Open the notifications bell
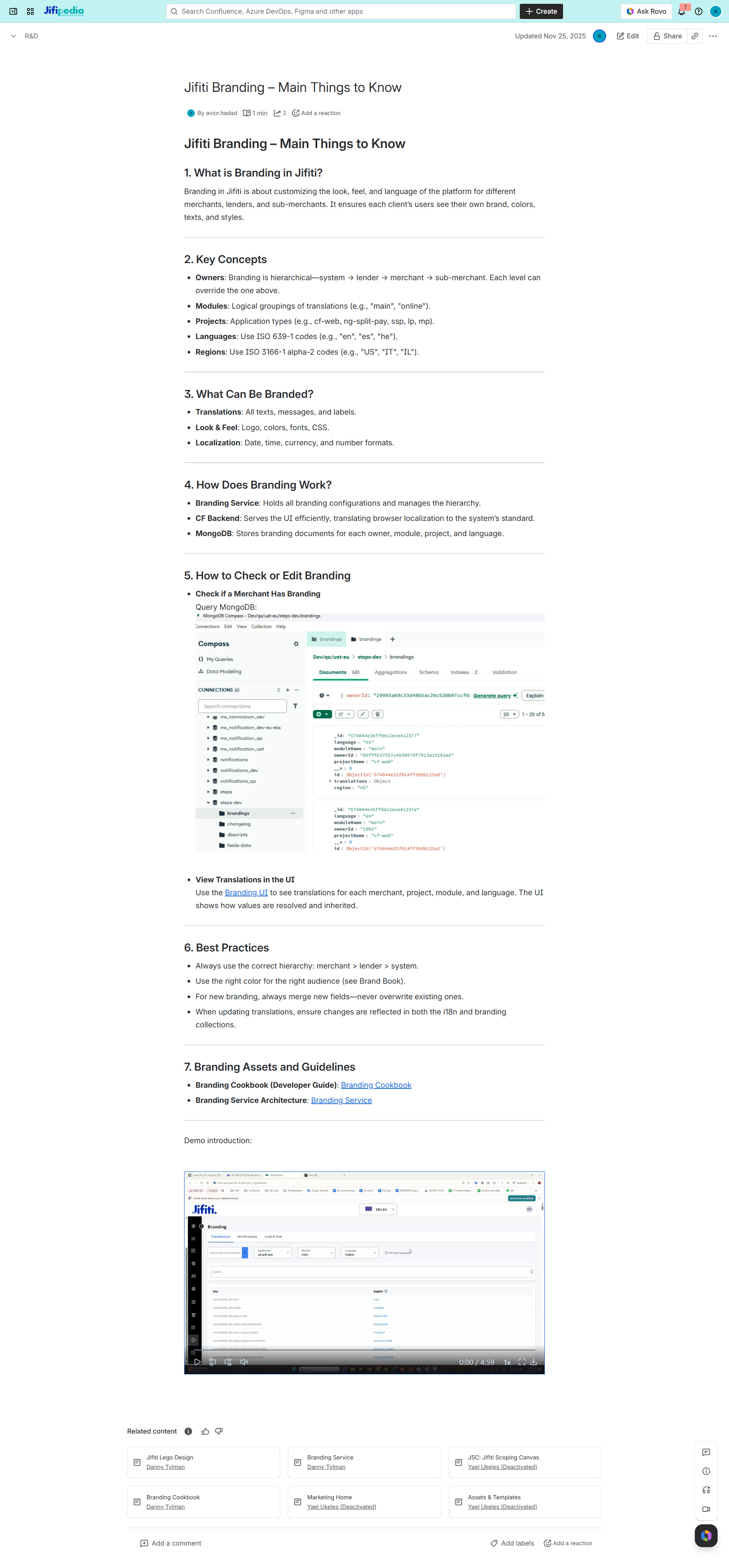 [682, 11]
